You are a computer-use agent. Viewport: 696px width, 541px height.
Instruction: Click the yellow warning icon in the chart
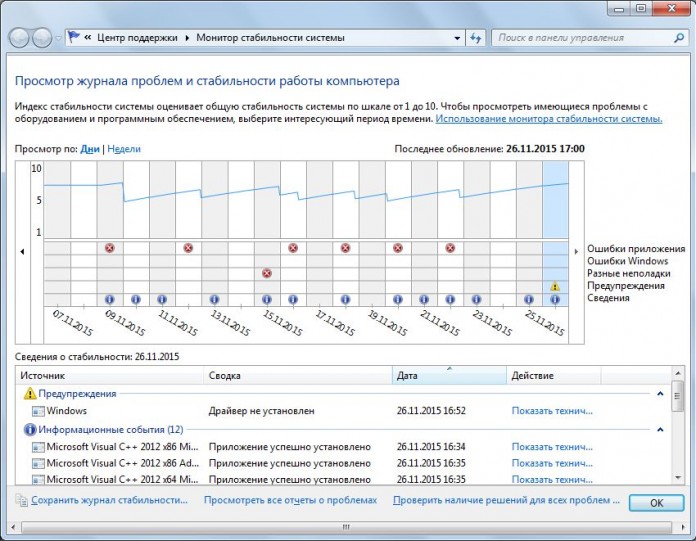pos(554,287)
